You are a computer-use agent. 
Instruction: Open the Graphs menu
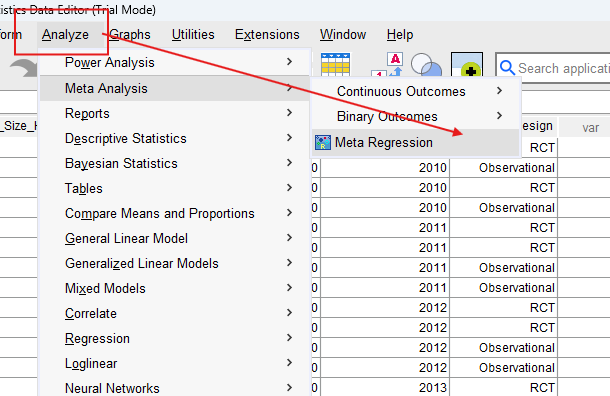(x=130, y=35)
